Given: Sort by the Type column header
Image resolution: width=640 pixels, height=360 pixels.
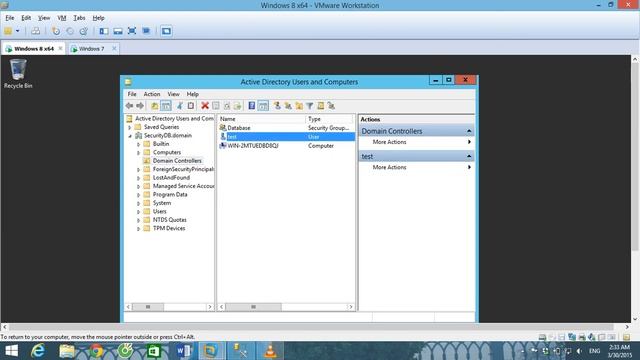Looking at the screenshot, I should pos(329,119).
